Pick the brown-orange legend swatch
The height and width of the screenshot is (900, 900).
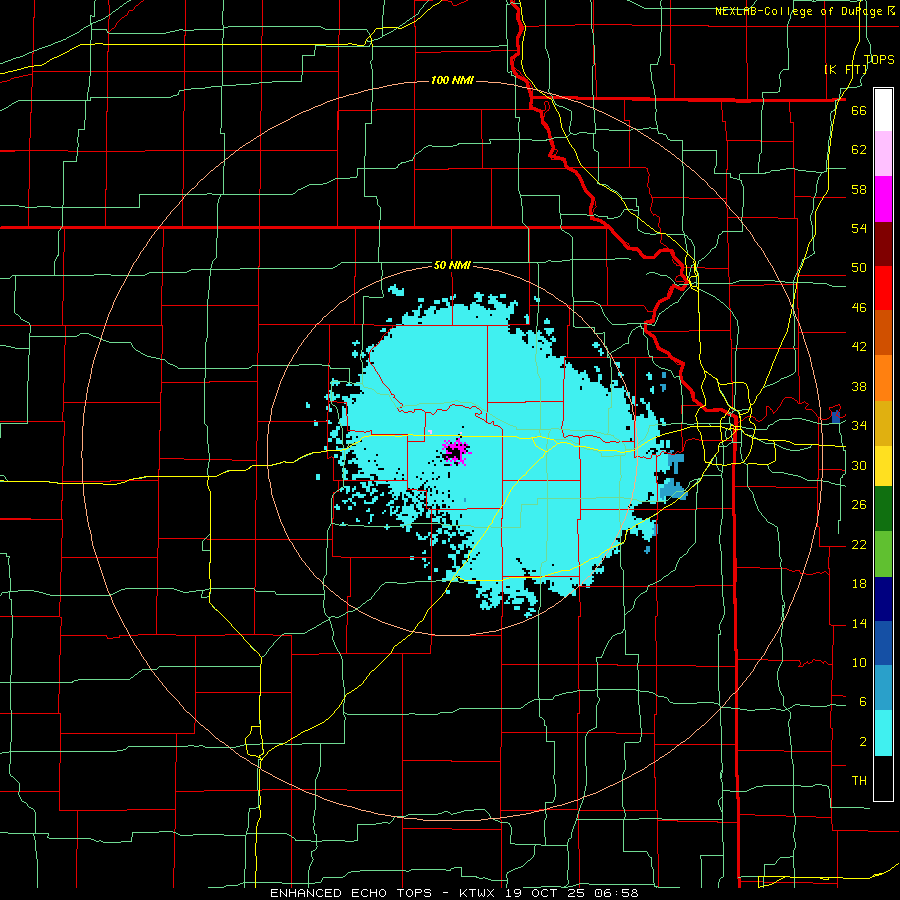[883, 332]
